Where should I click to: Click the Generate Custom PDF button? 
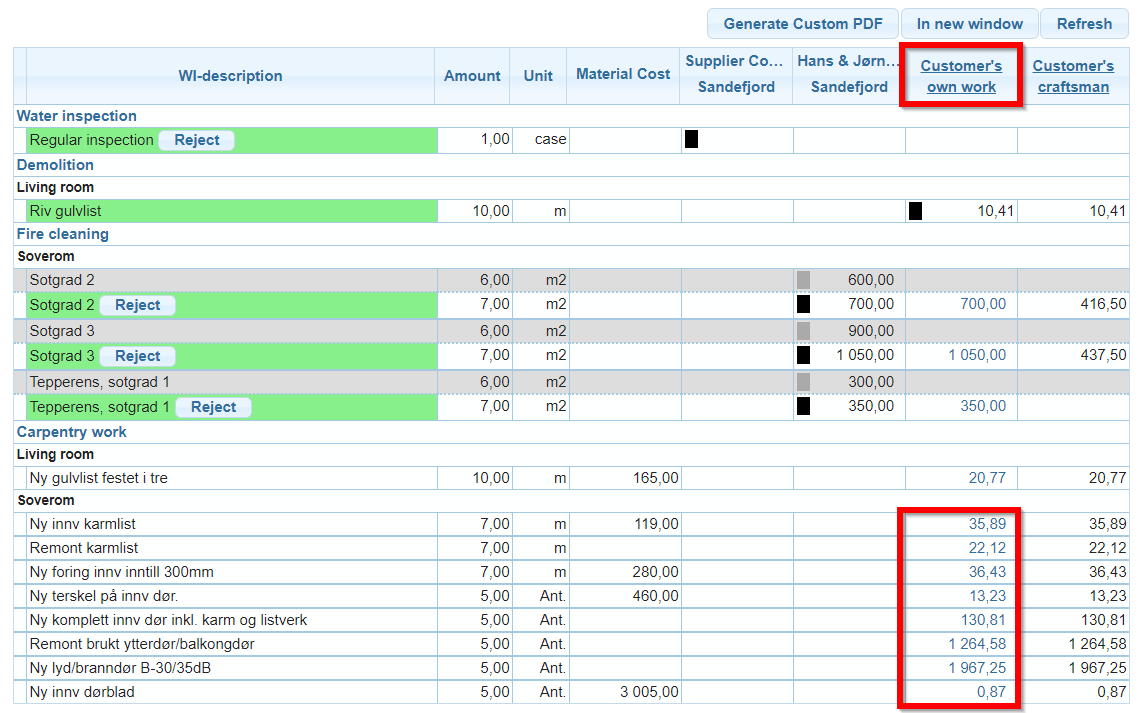click(803, 24)
